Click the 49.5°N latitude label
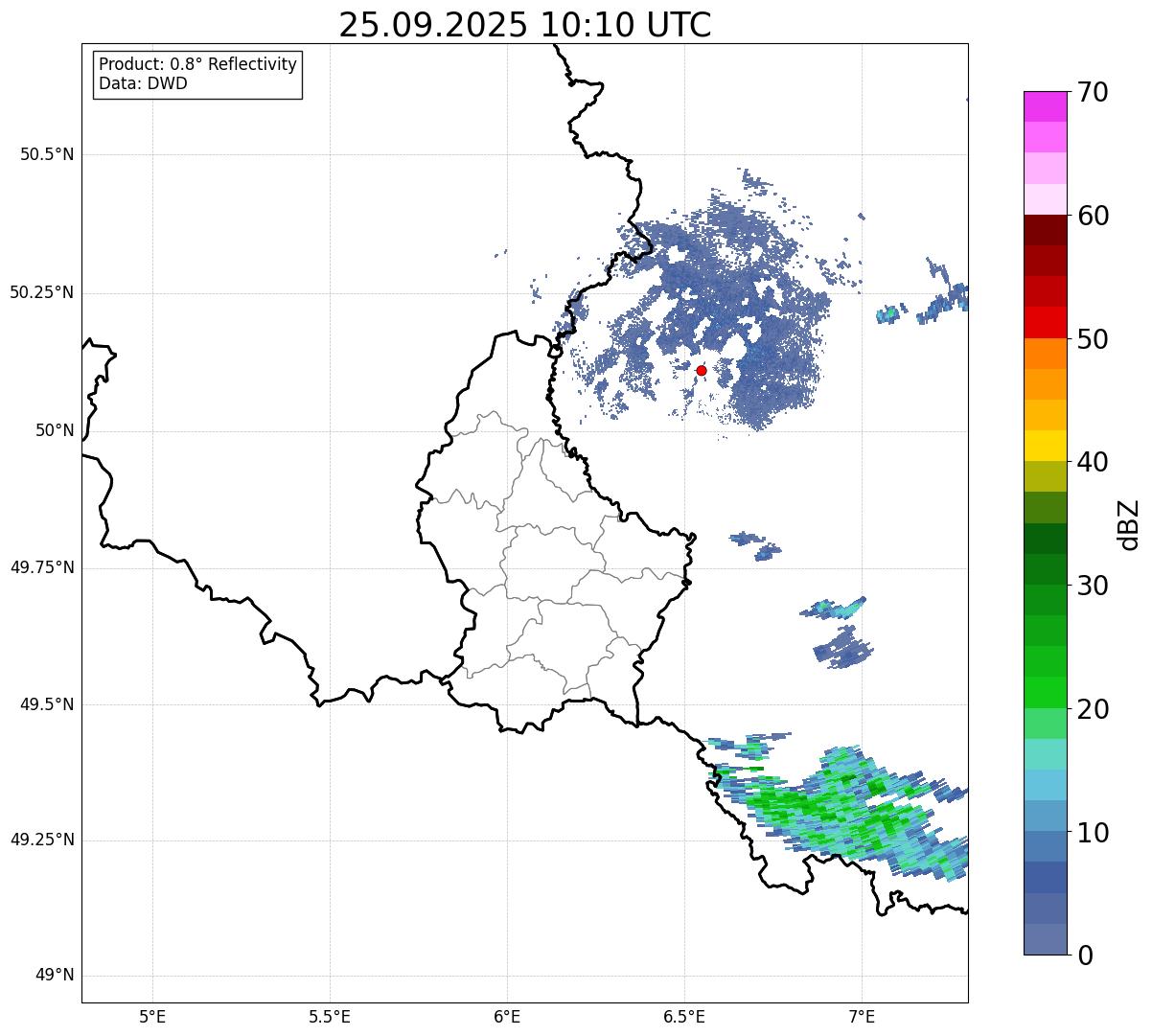The image size is (1152, 1036). coord(47,704)
